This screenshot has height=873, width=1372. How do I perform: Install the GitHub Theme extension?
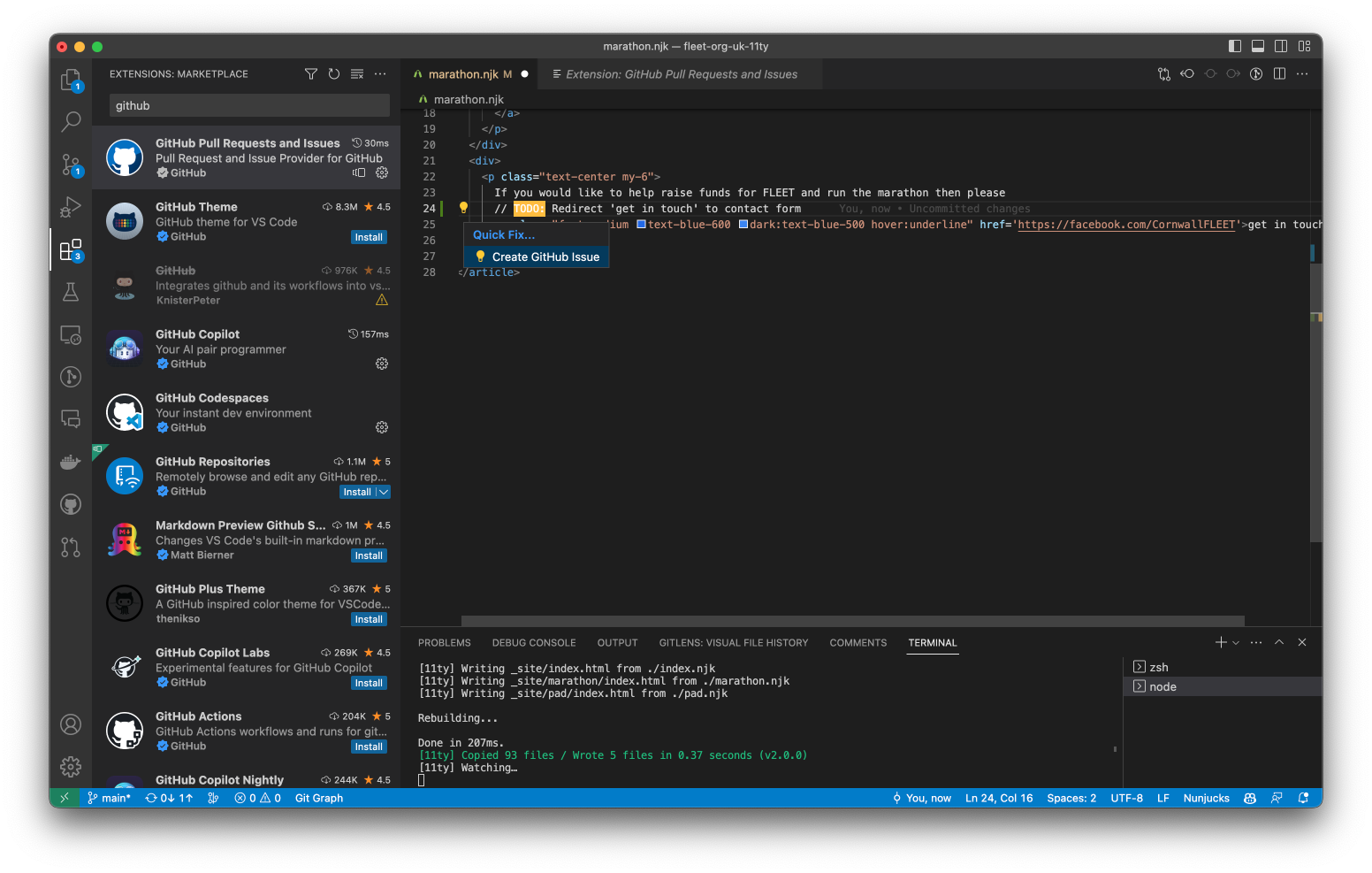369,237
